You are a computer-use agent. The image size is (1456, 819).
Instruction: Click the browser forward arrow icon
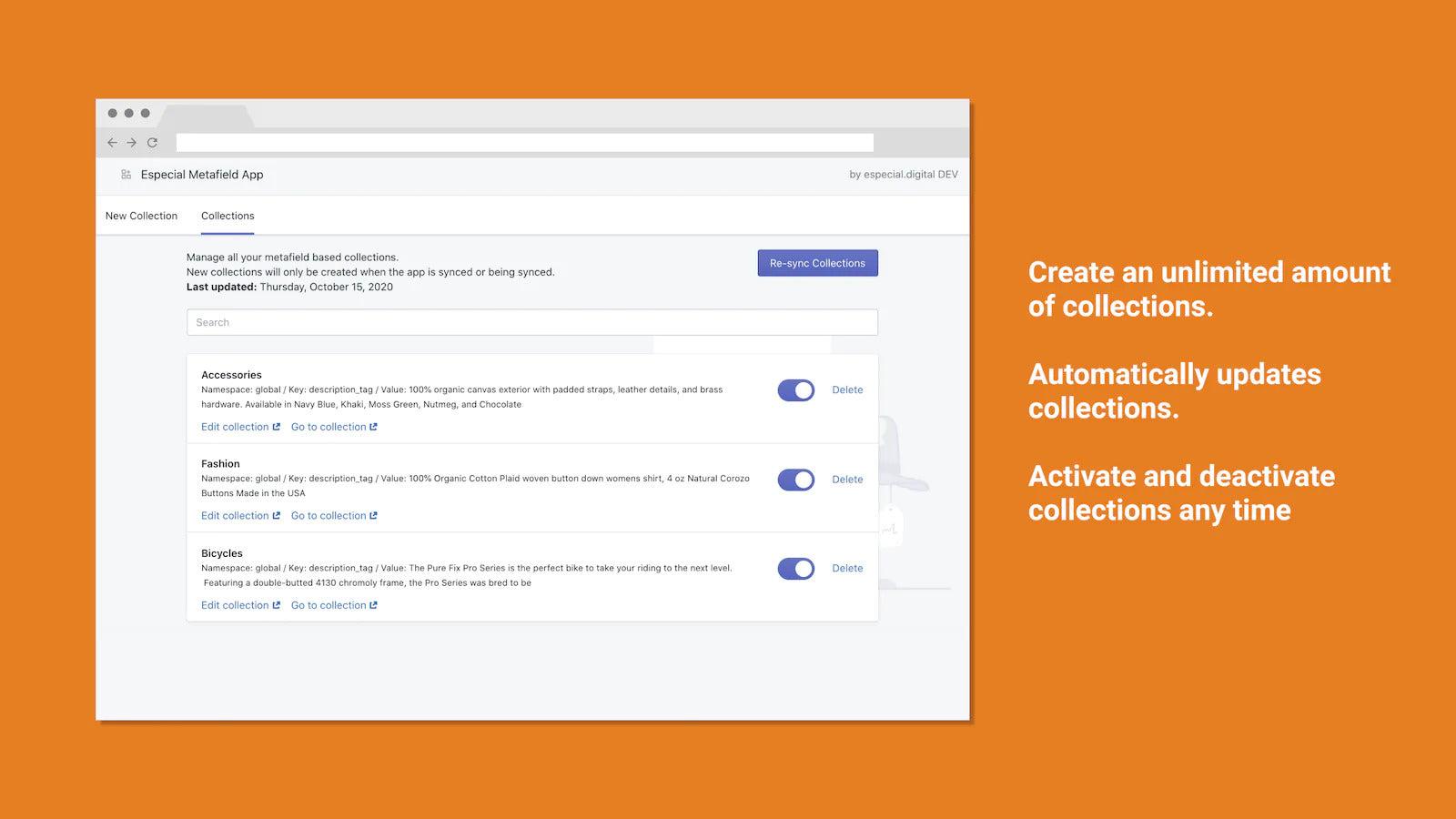point(131,143)
